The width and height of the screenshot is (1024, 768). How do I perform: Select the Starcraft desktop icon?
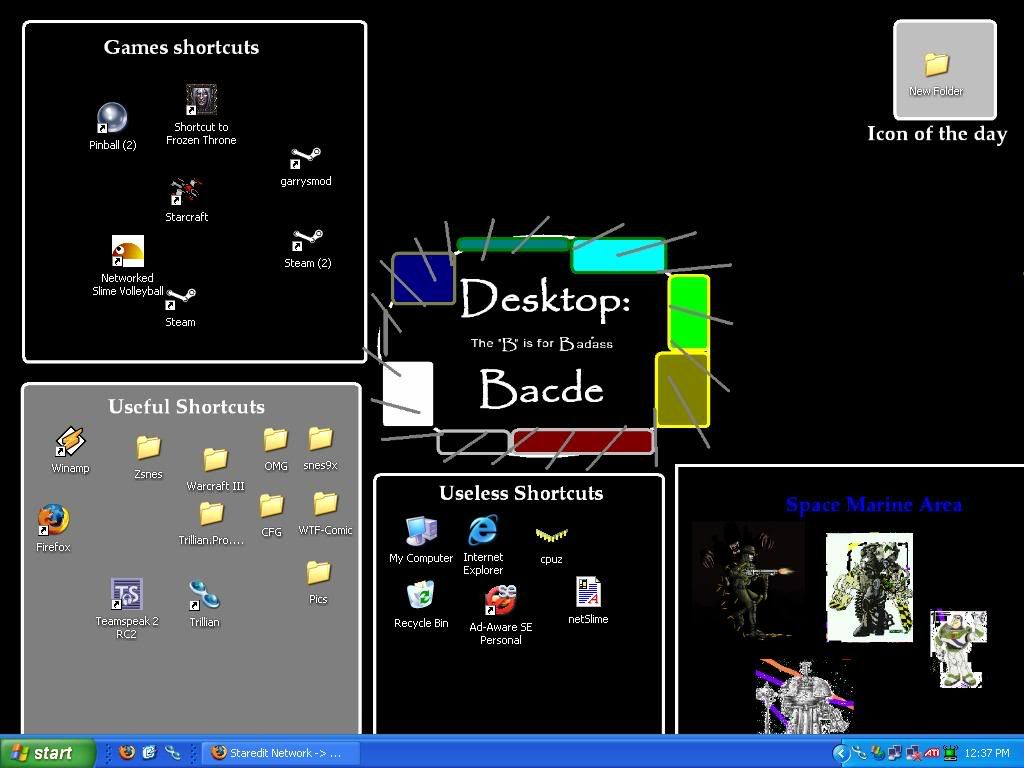[x=186, y=191]
